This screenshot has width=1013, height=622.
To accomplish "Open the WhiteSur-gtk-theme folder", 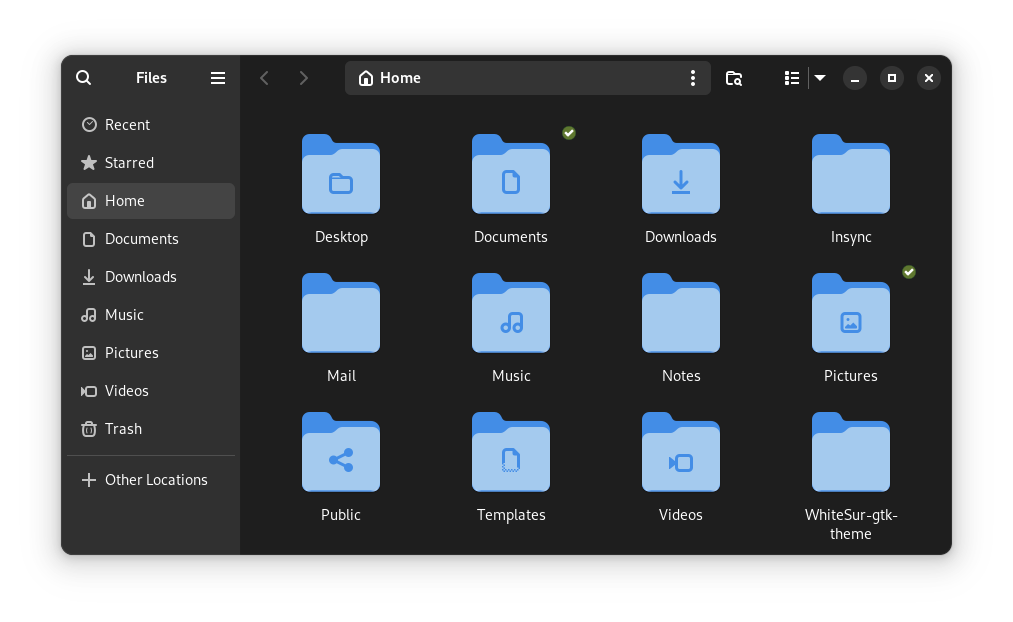I will 850,452.
